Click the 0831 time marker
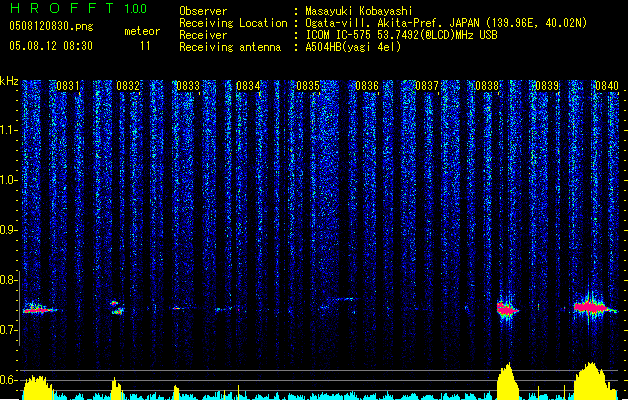 click(68, 86)
